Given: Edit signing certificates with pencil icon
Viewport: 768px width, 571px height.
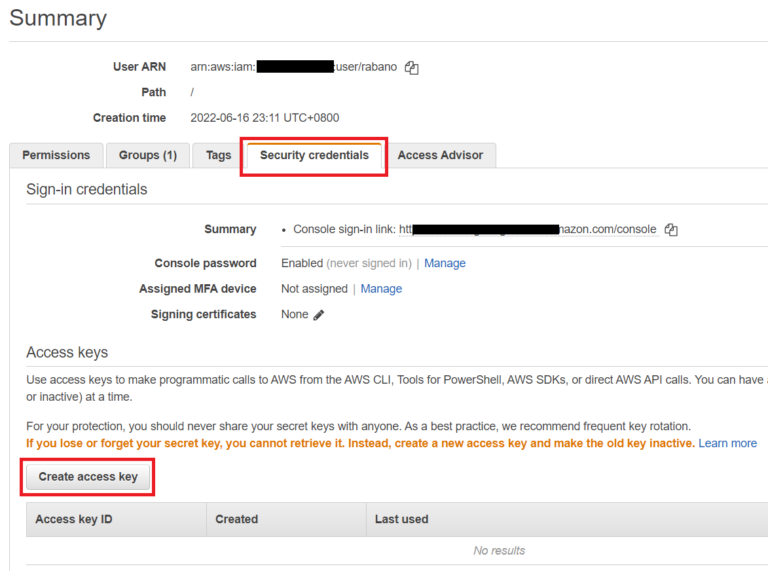Looking at the screenshot, I should (x=319, y=315).
